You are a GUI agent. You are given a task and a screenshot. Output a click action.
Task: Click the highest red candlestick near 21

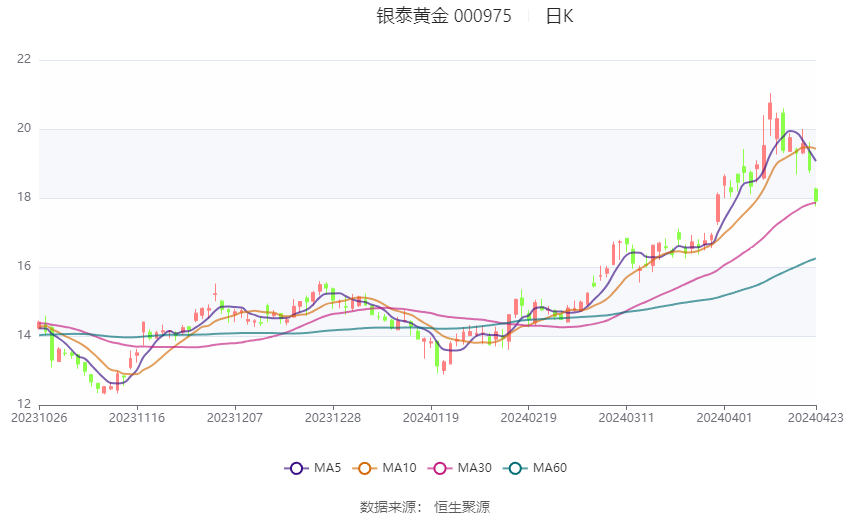[770, 111]
